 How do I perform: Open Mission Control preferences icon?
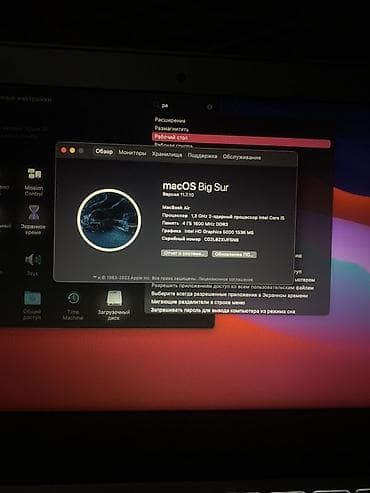34,174
